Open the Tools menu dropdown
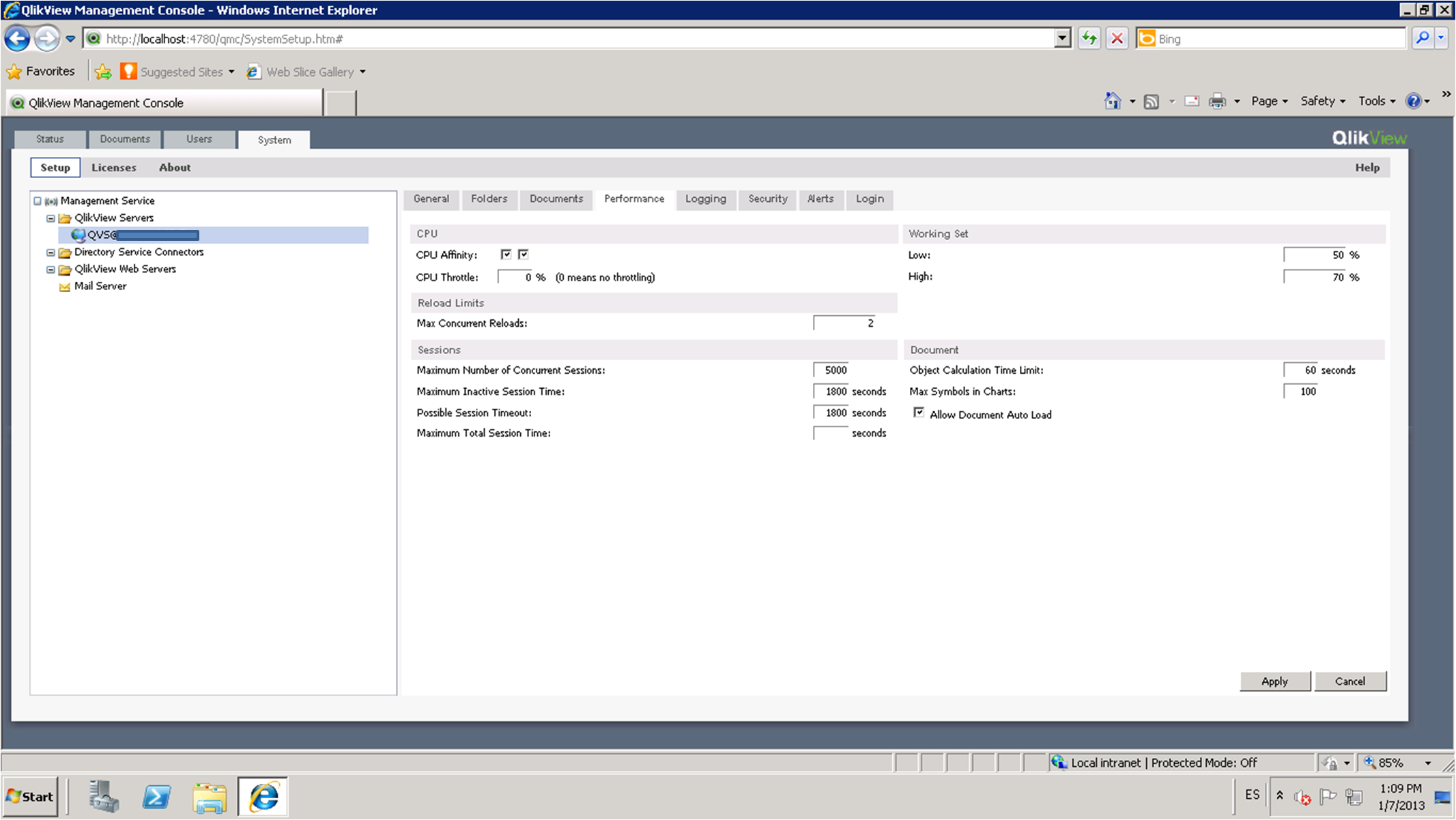Screen dimensions: 1456x820 tap(1377, 101)
